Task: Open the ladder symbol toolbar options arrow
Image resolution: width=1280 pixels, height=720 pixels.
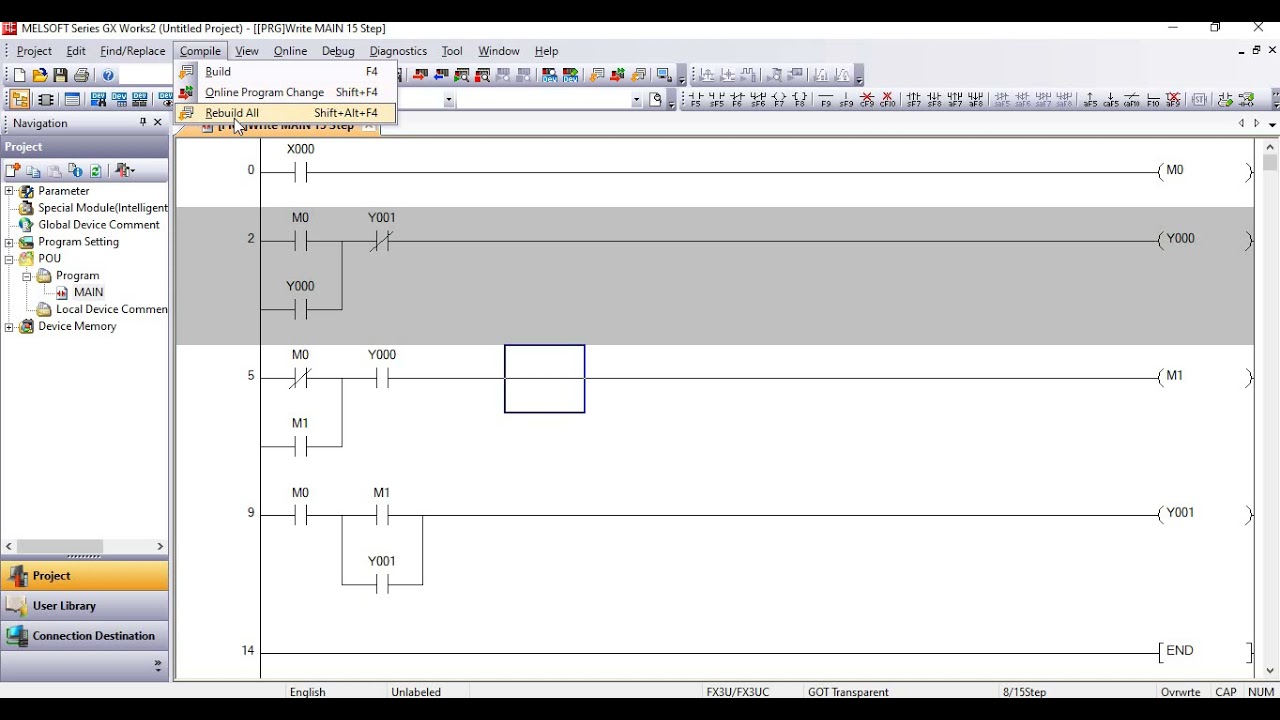Action: pos(1276,100)
